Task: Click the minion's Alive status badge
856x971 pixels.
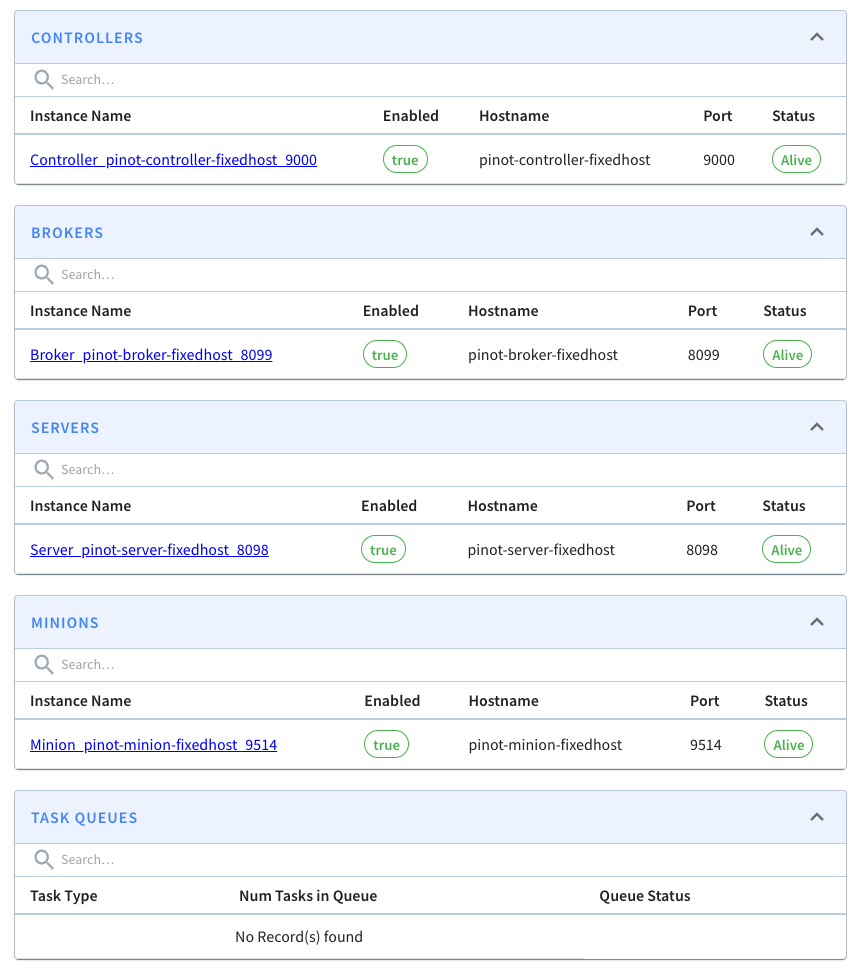Action: click(x=788, y=745)
